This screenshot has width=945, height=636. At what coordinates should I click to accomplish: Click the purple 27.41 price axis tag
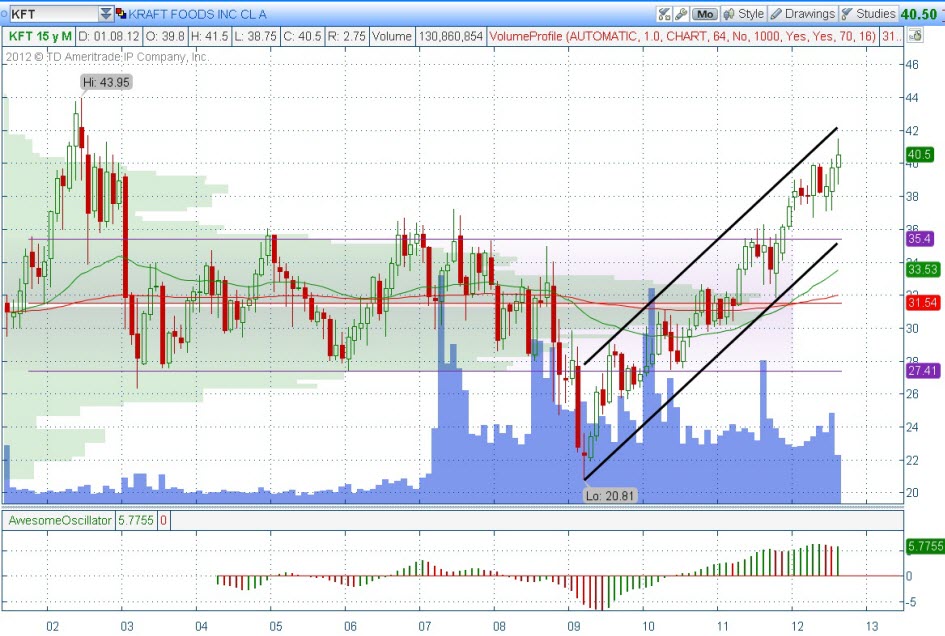pyautogui.click(x=923, y=371)
